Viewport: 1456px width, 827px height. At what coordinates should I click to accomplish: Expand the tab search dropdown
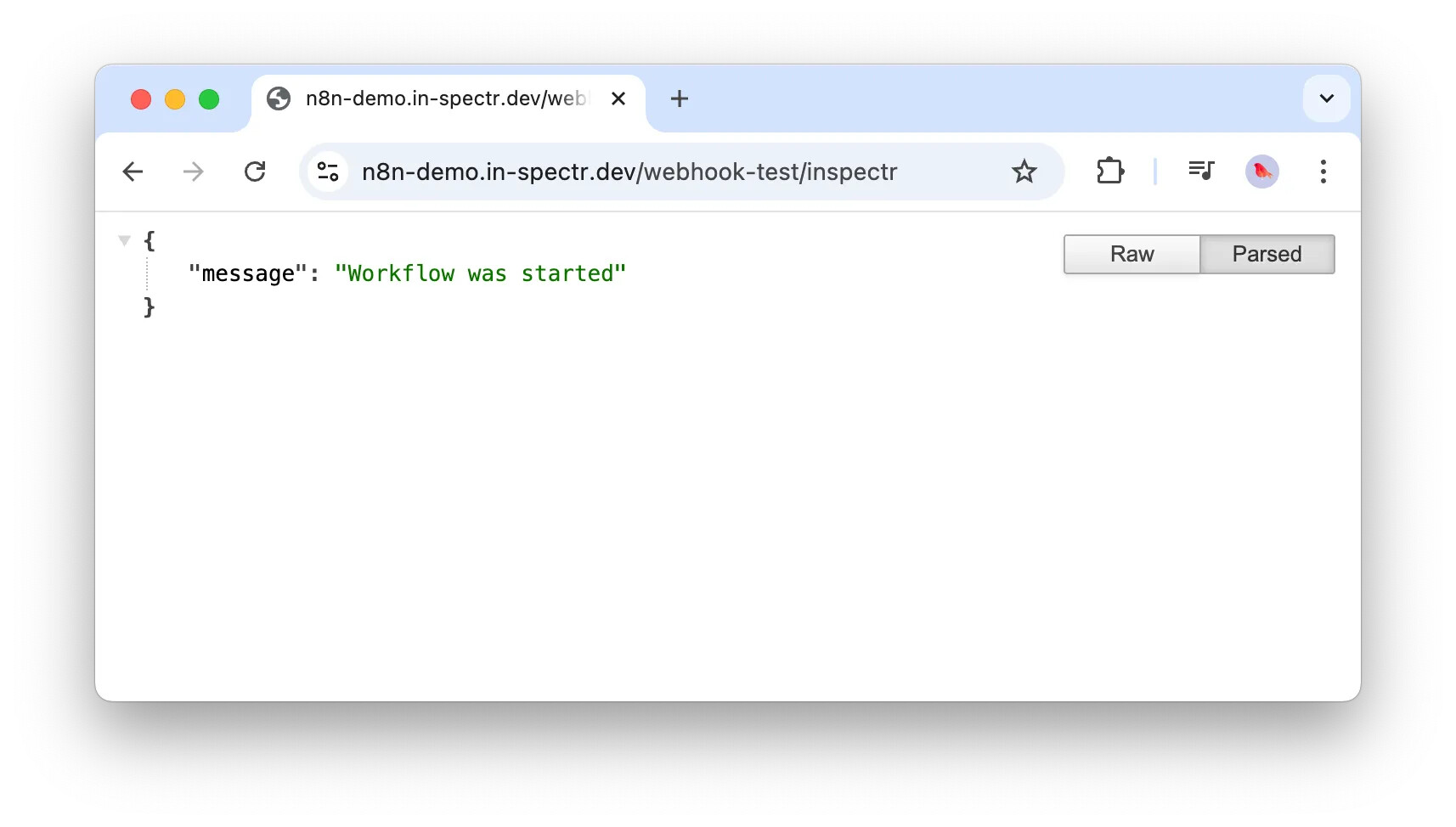click(x=1326, y=98)
